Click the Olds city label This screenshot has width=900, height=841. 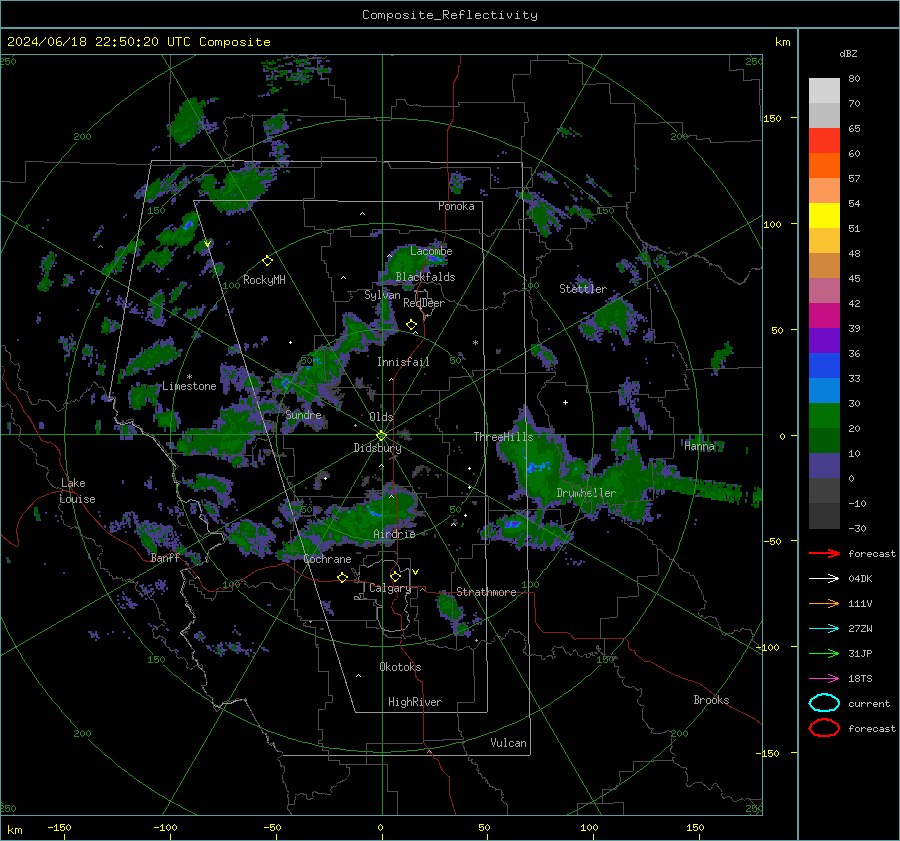pos(381,417)
